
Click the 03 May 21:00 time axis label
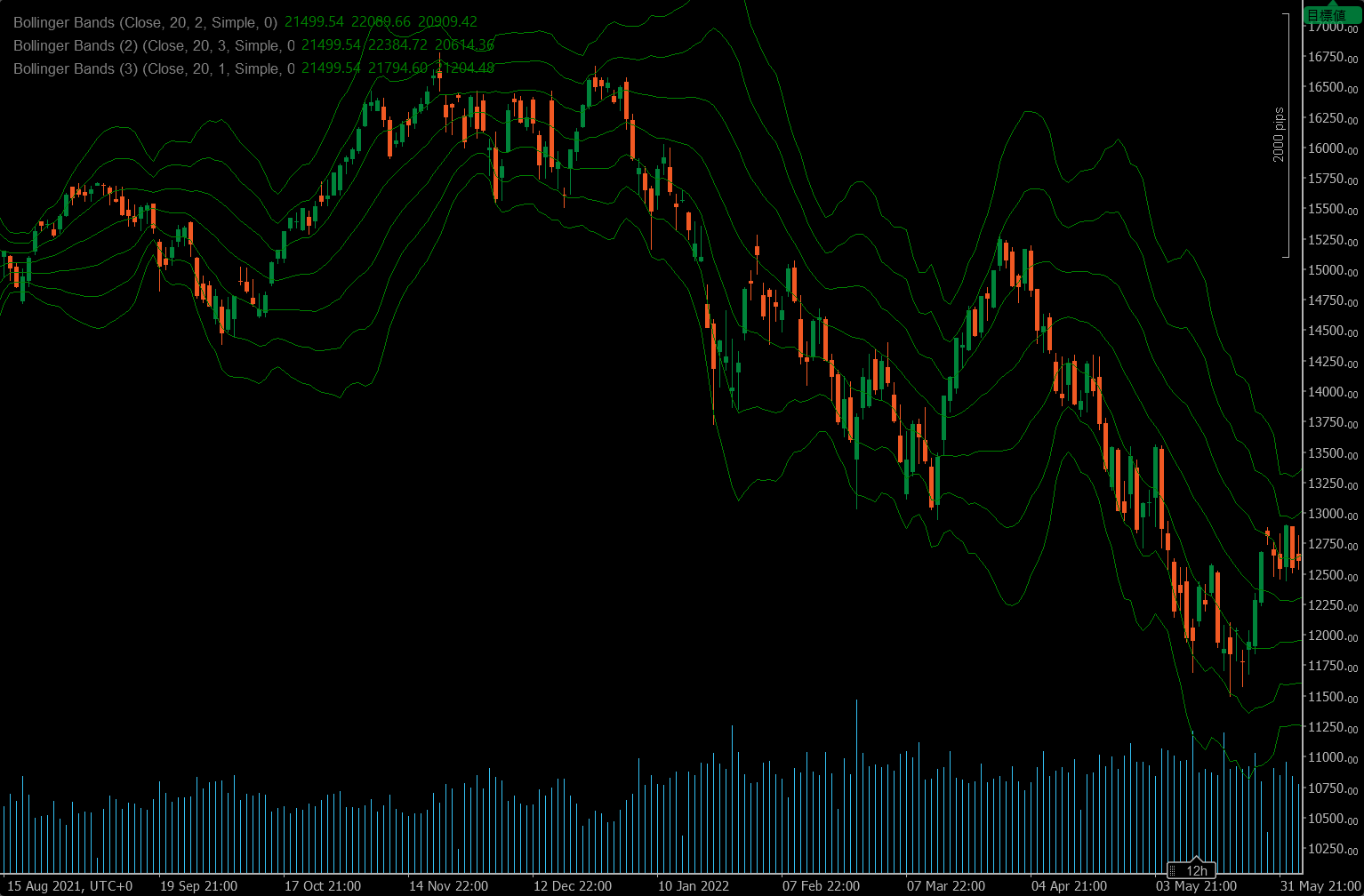tap(1196, 886)
